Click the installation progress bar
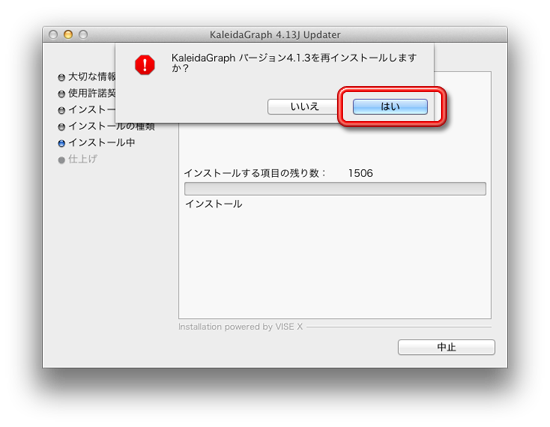The height and width of the screenshot is (427, 550). point(335,189)
